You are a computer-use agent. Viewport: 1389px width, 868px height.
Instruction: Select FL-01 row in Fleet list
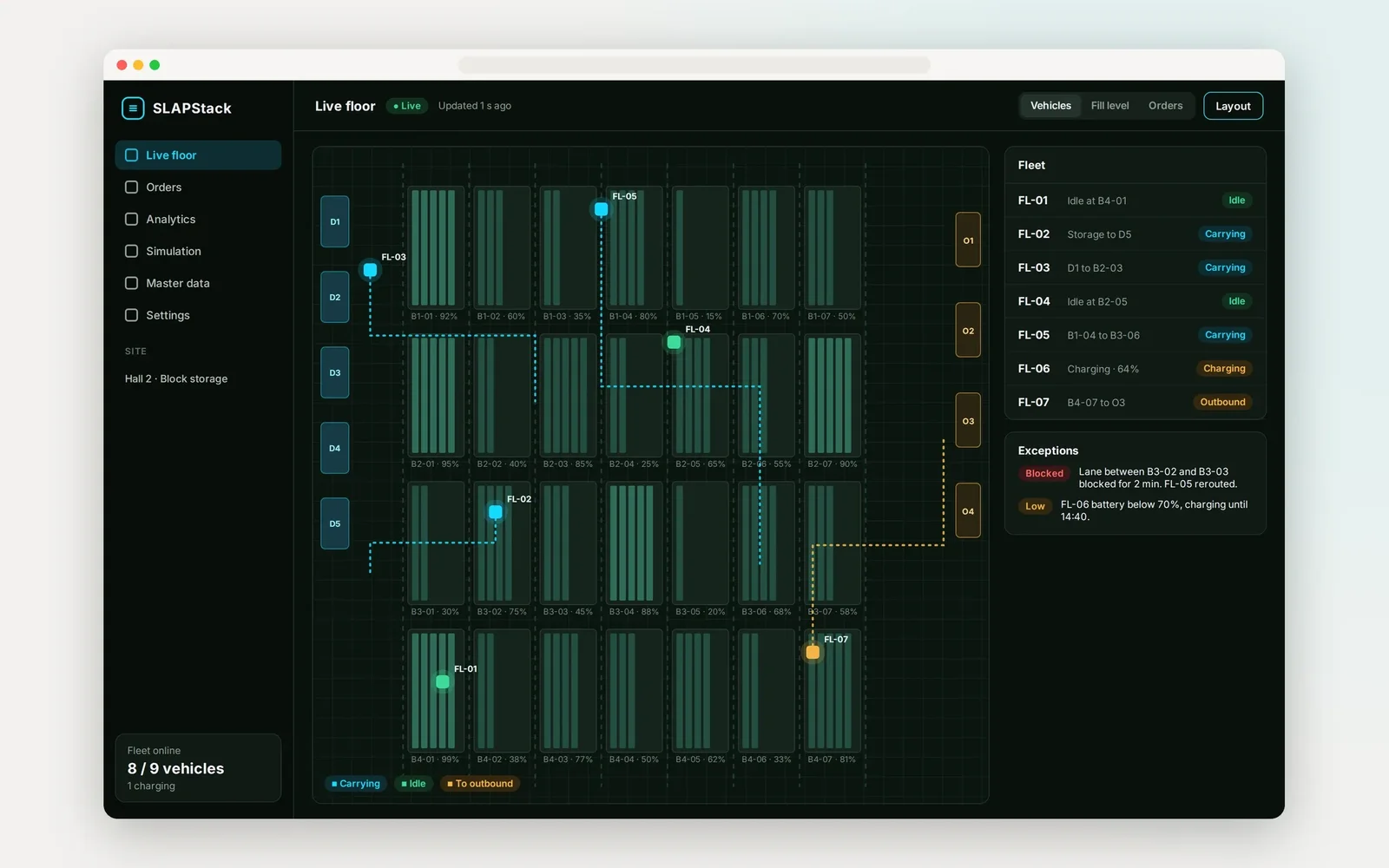coord(1135,201)
